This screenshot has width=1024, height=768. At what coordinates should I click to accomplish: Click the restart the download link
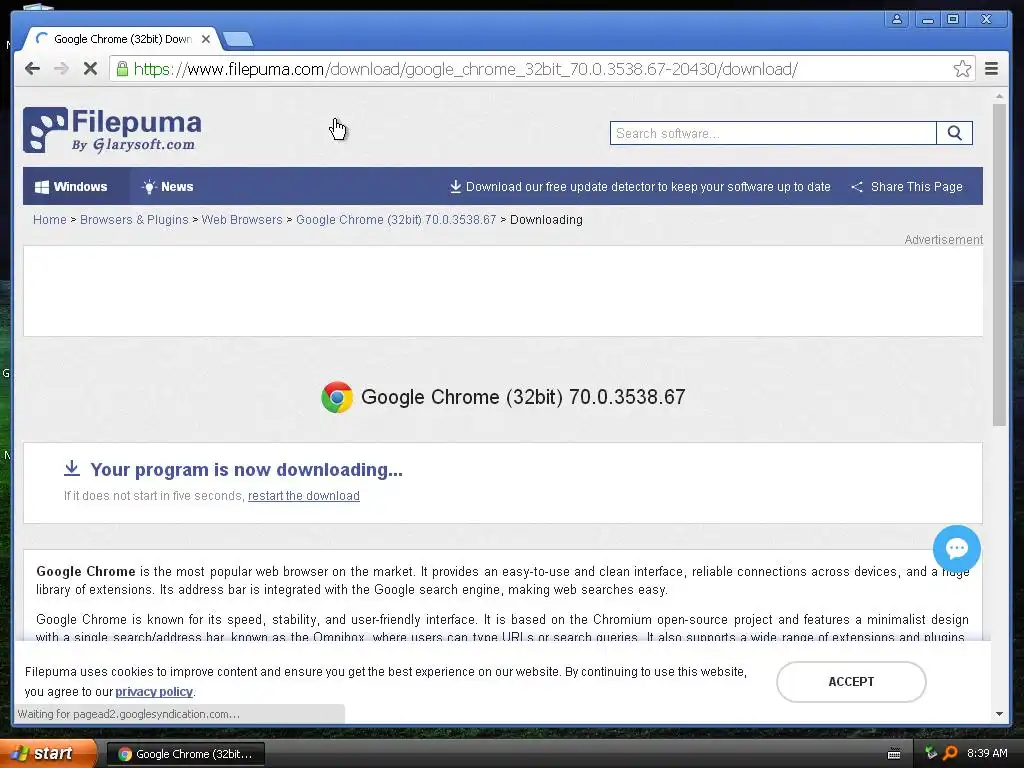[304, 496]
